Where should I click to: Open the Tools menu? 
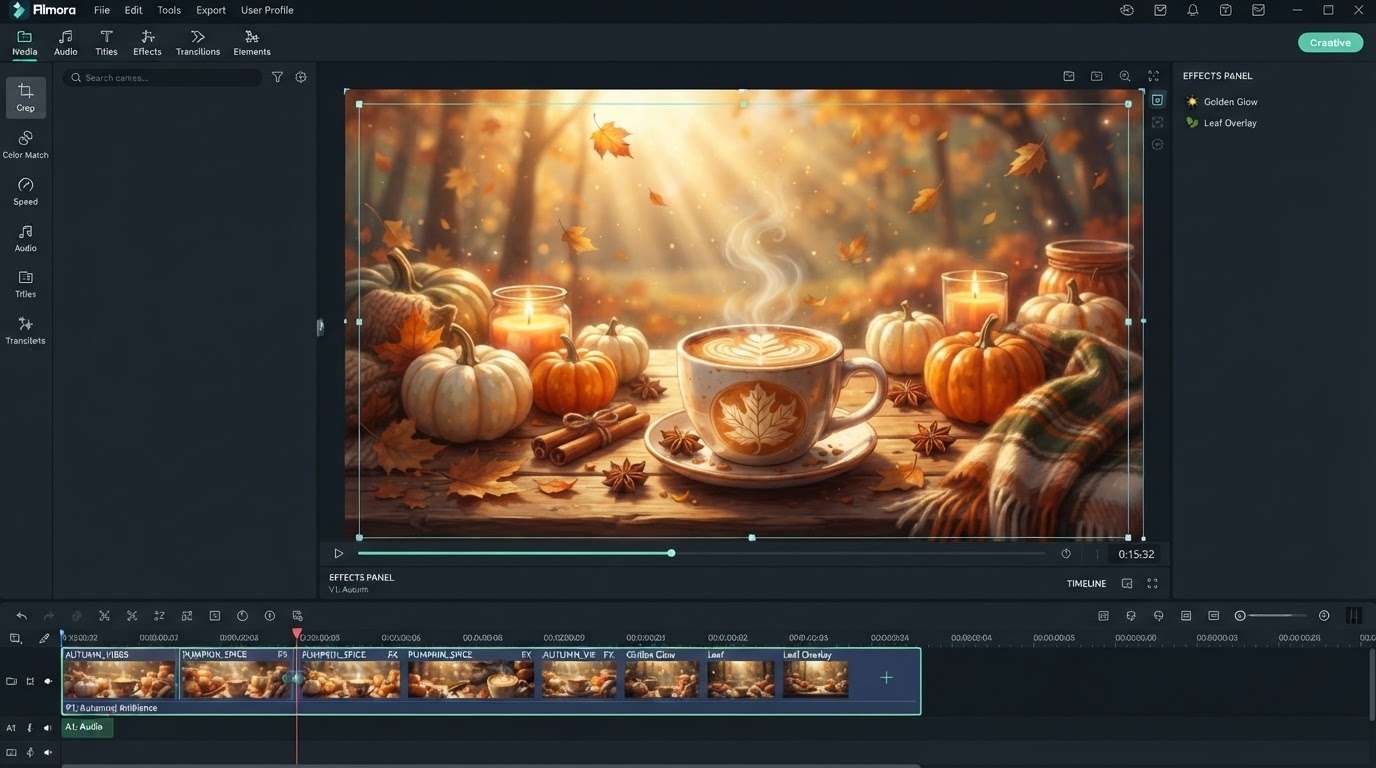(169, 10)
